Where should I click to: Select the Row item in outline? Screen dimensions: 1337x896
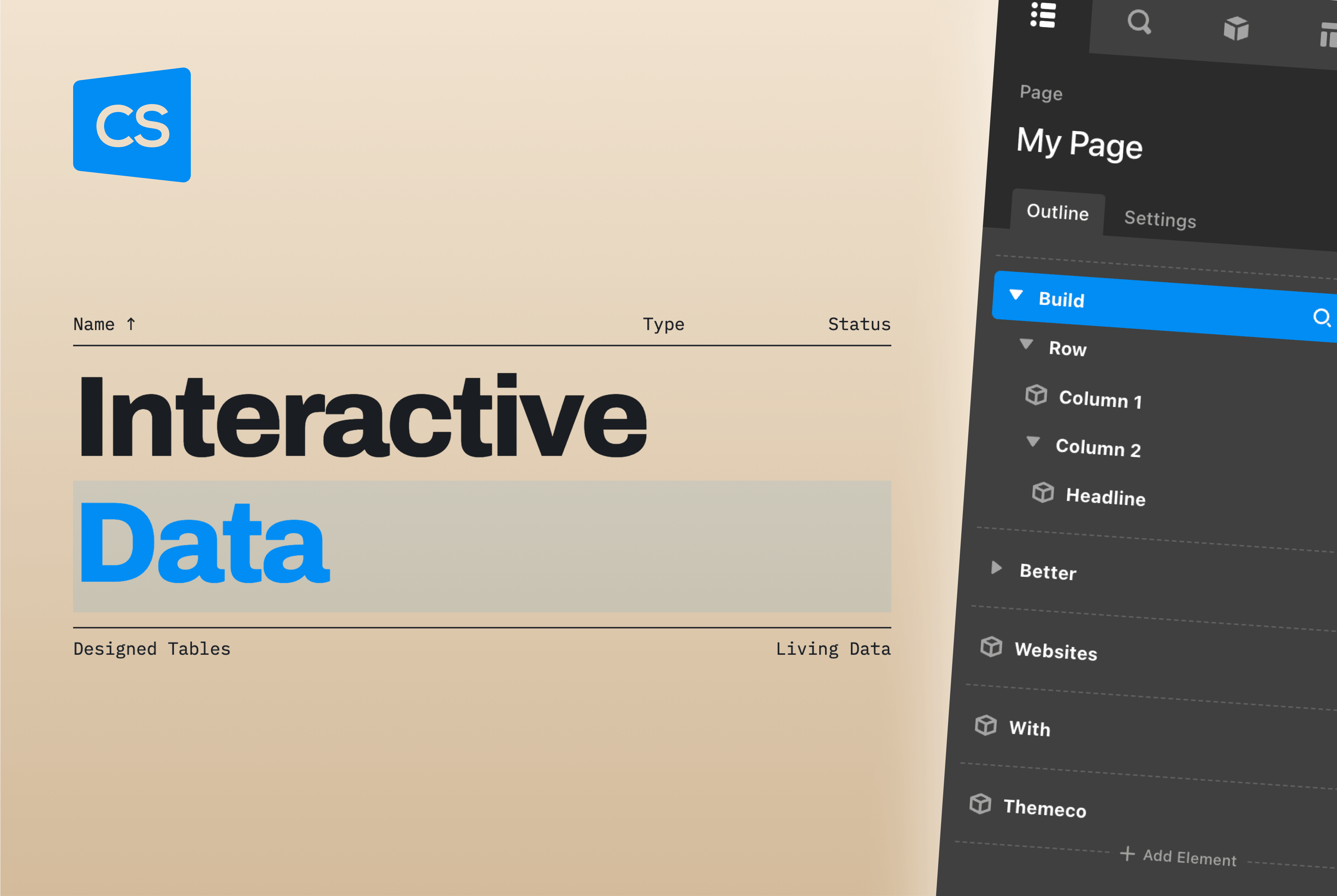(1068, 348)
